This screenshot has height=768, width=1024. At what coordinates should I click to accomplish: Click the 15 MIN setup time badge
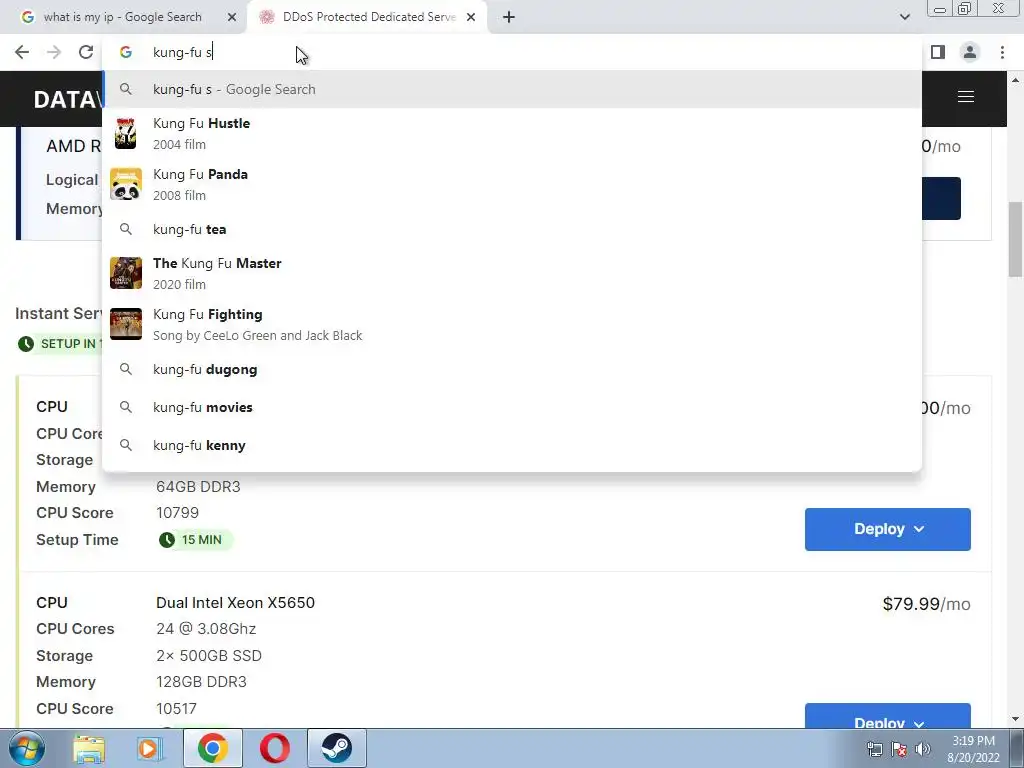pyautogui.click(x=195, y=539)
